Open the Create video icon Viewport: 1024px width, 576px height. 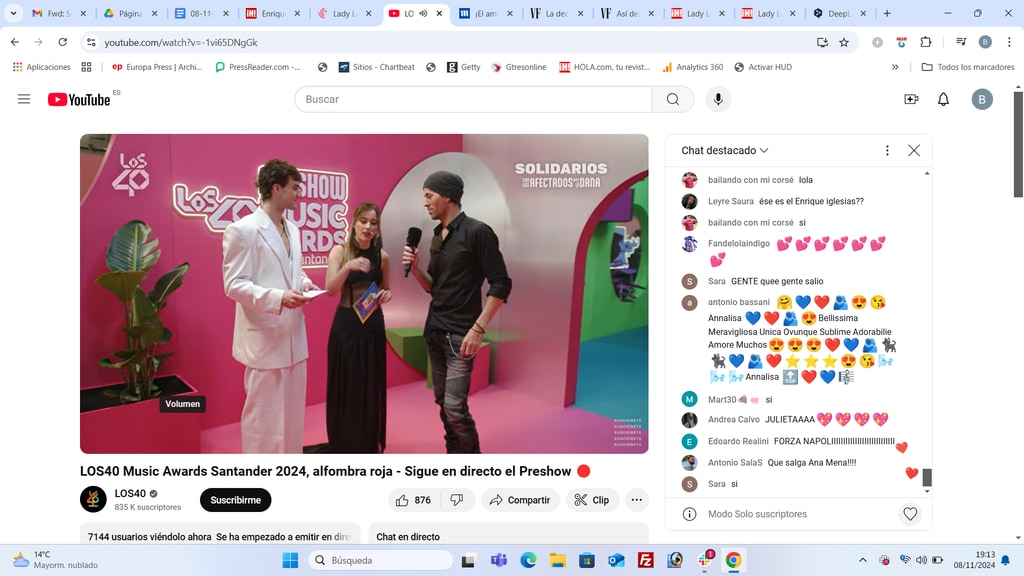coord(911,99)
